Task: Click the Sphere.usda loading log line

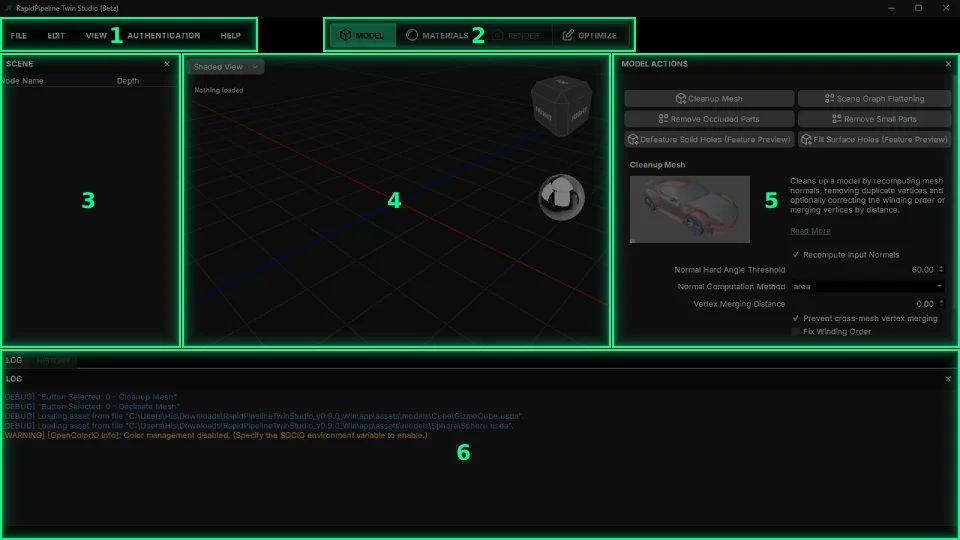Action: (258, 426)
